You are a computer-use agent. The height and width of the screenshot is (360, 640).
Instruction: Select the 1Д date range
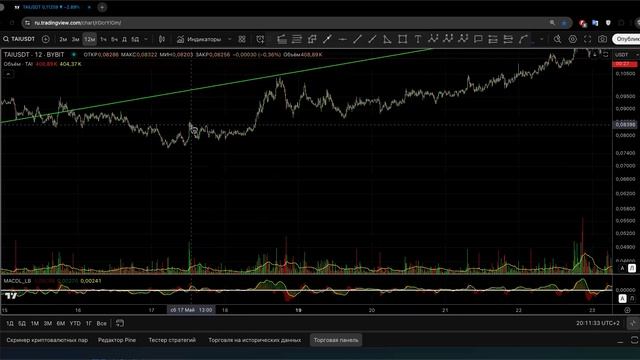point(10,323)
